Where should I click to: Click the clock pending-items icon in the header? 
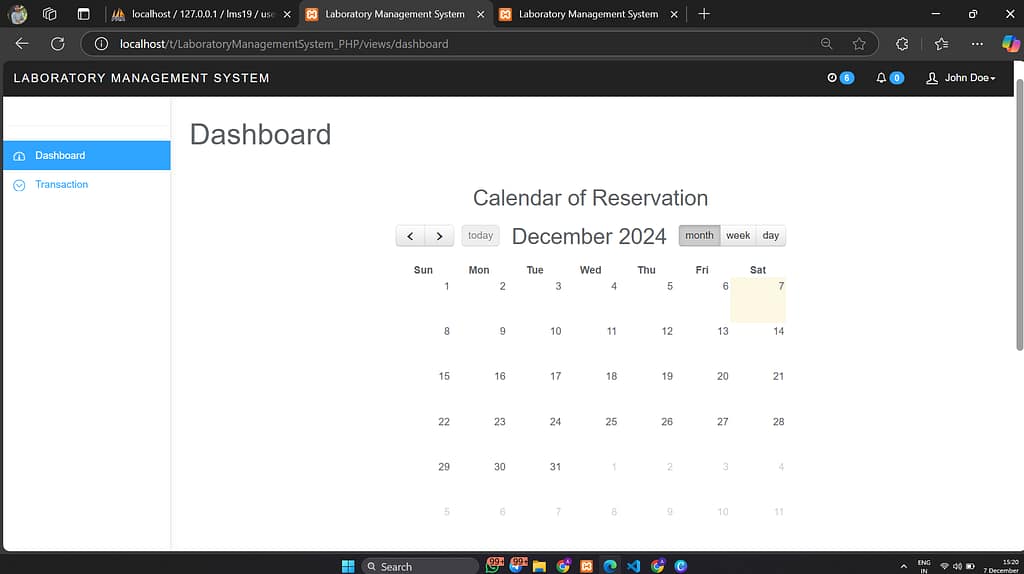[833, 78]
